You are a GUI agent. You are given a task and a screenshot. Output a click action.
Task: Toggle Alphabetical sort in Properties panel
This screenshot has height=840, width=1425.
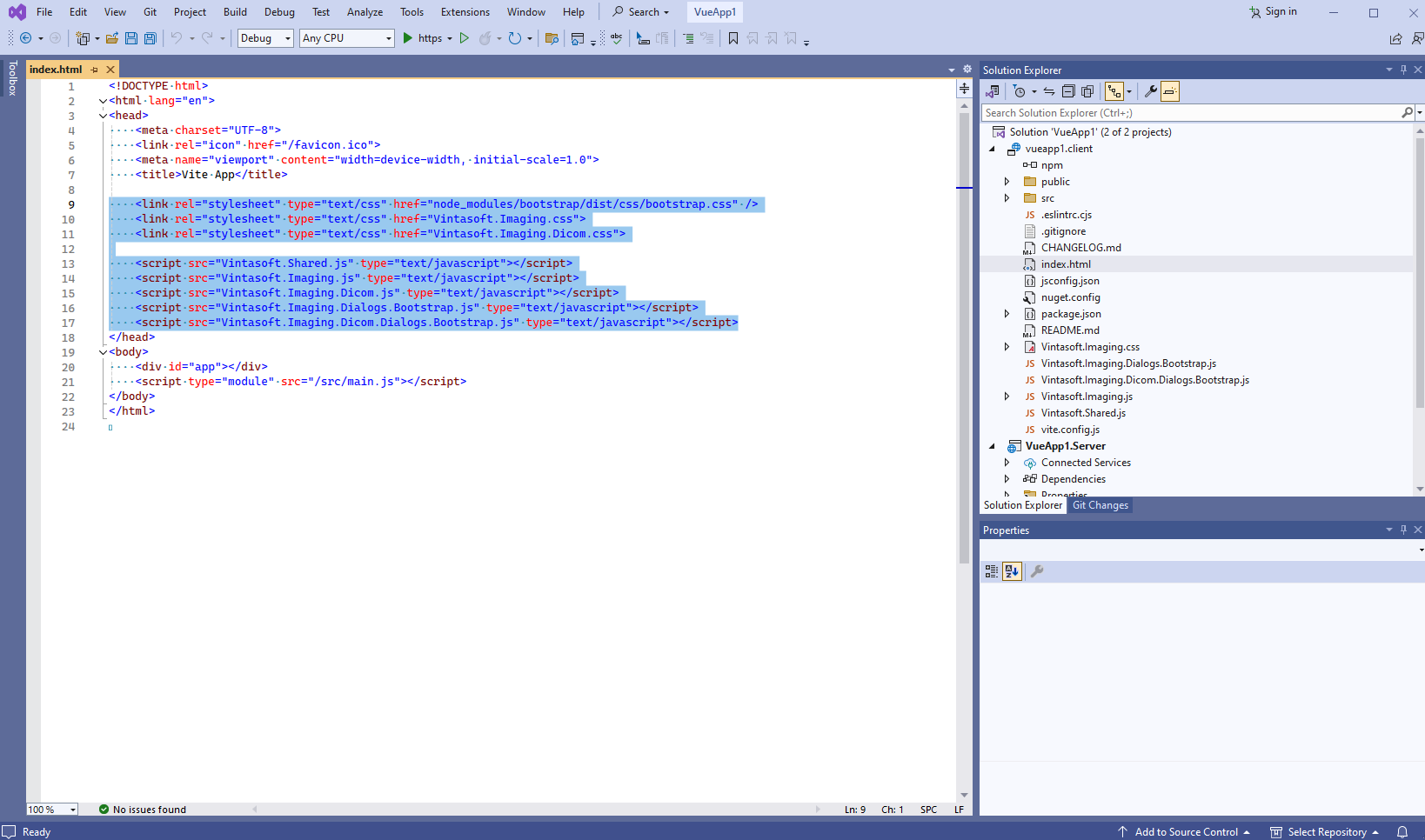(x=1012, y=571)
